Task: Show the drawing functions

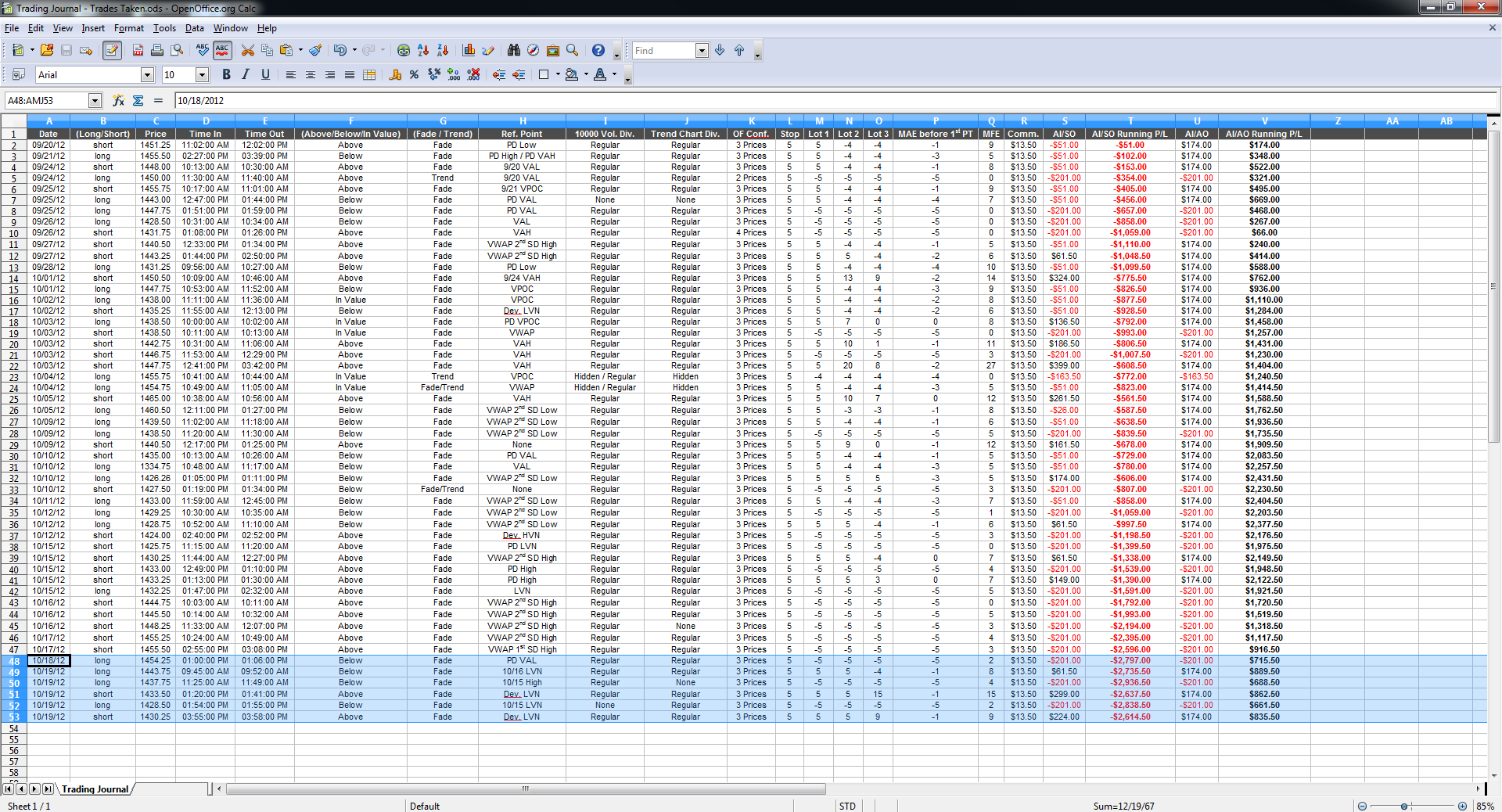Action: point(488,50)
